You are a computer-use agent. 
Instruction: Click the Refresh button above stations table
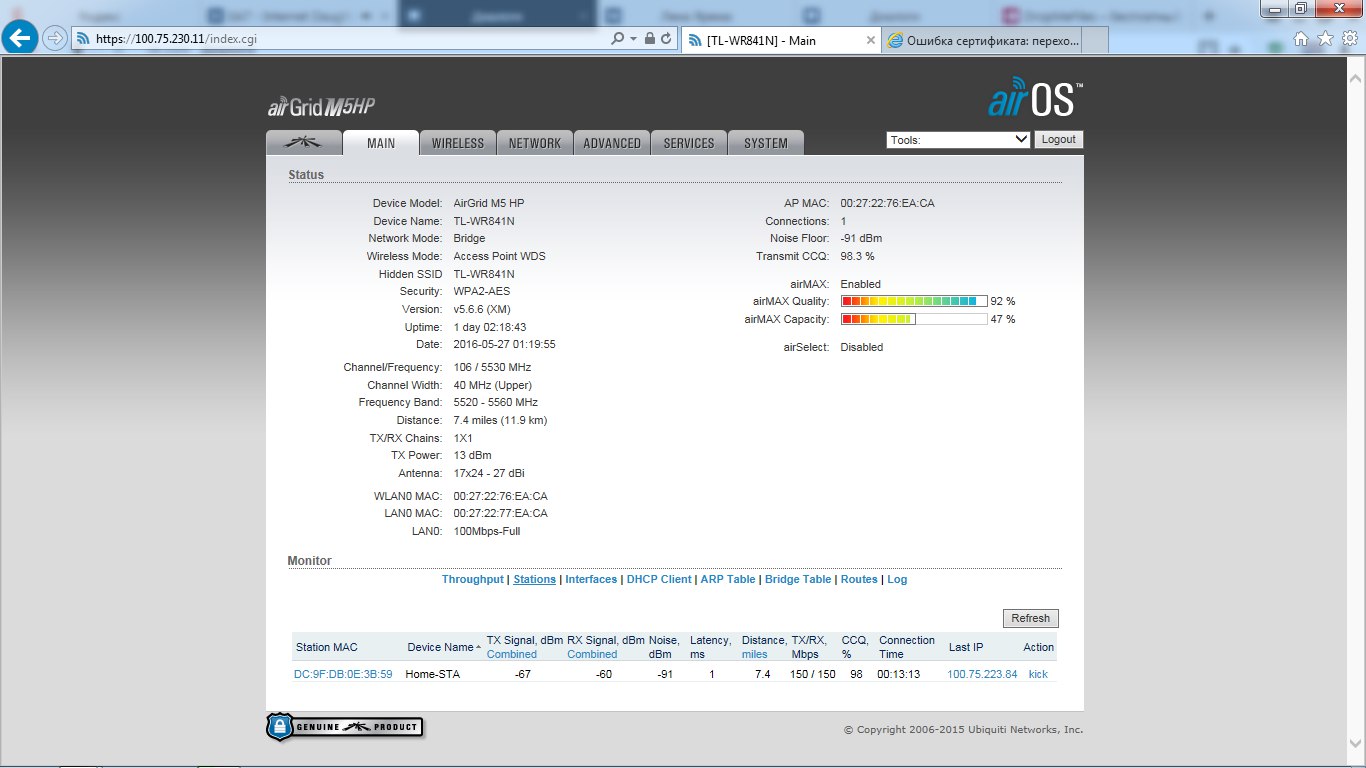click(x=1030, y=618)
